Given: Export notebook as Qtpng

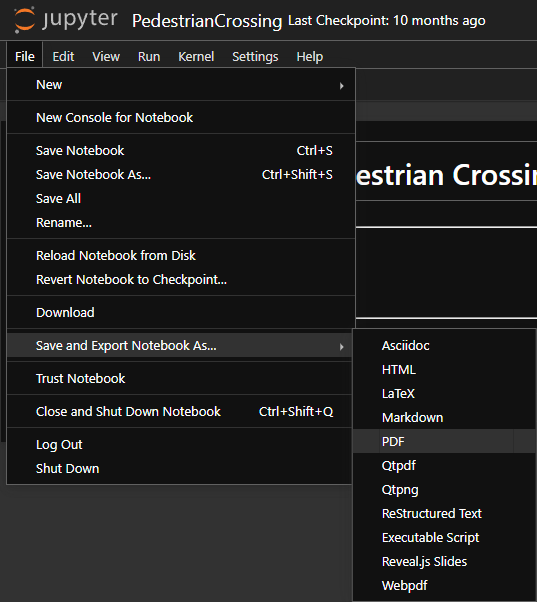Looking at the screenshot, I should pos(444,490).
